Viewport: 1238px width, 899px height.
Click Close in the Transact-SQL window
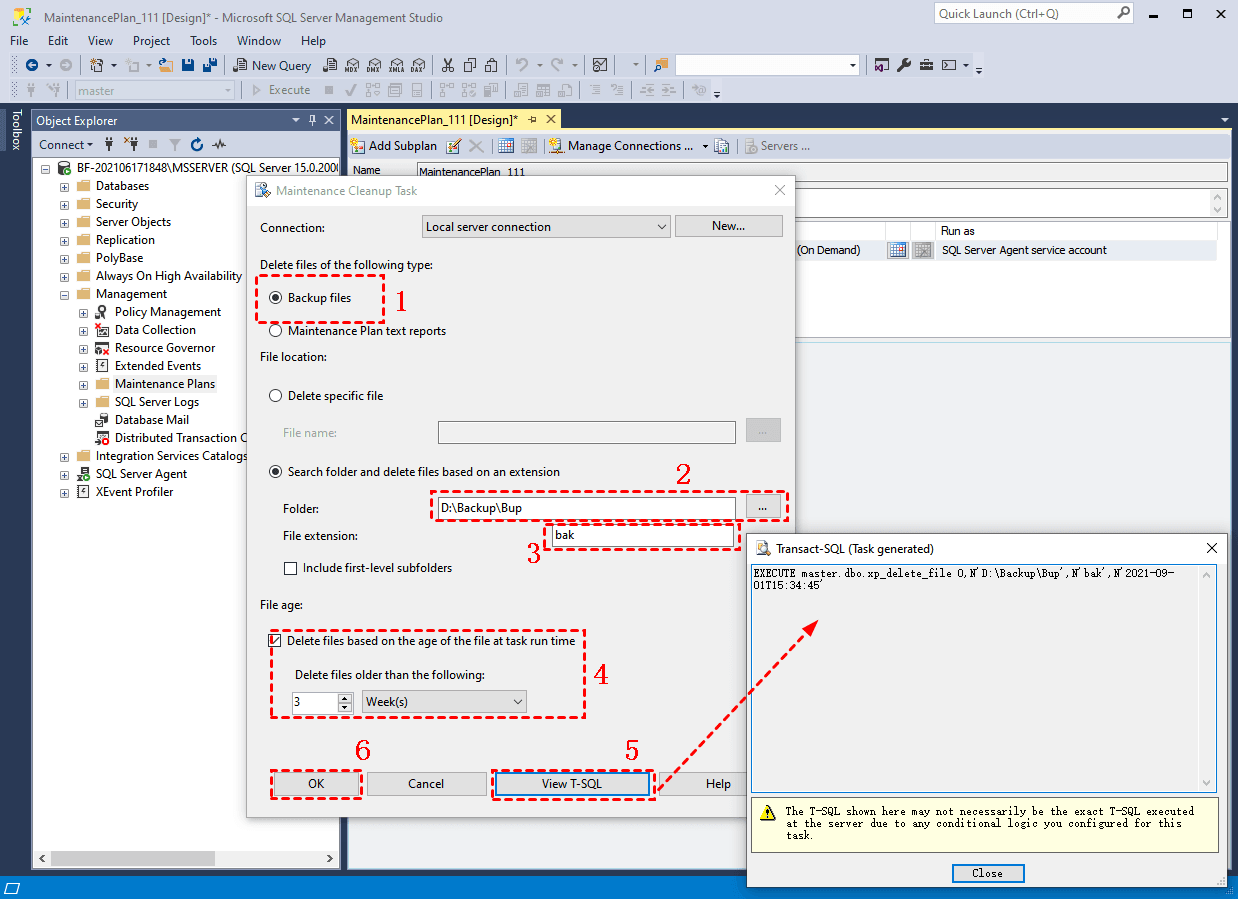pos(988,873)
